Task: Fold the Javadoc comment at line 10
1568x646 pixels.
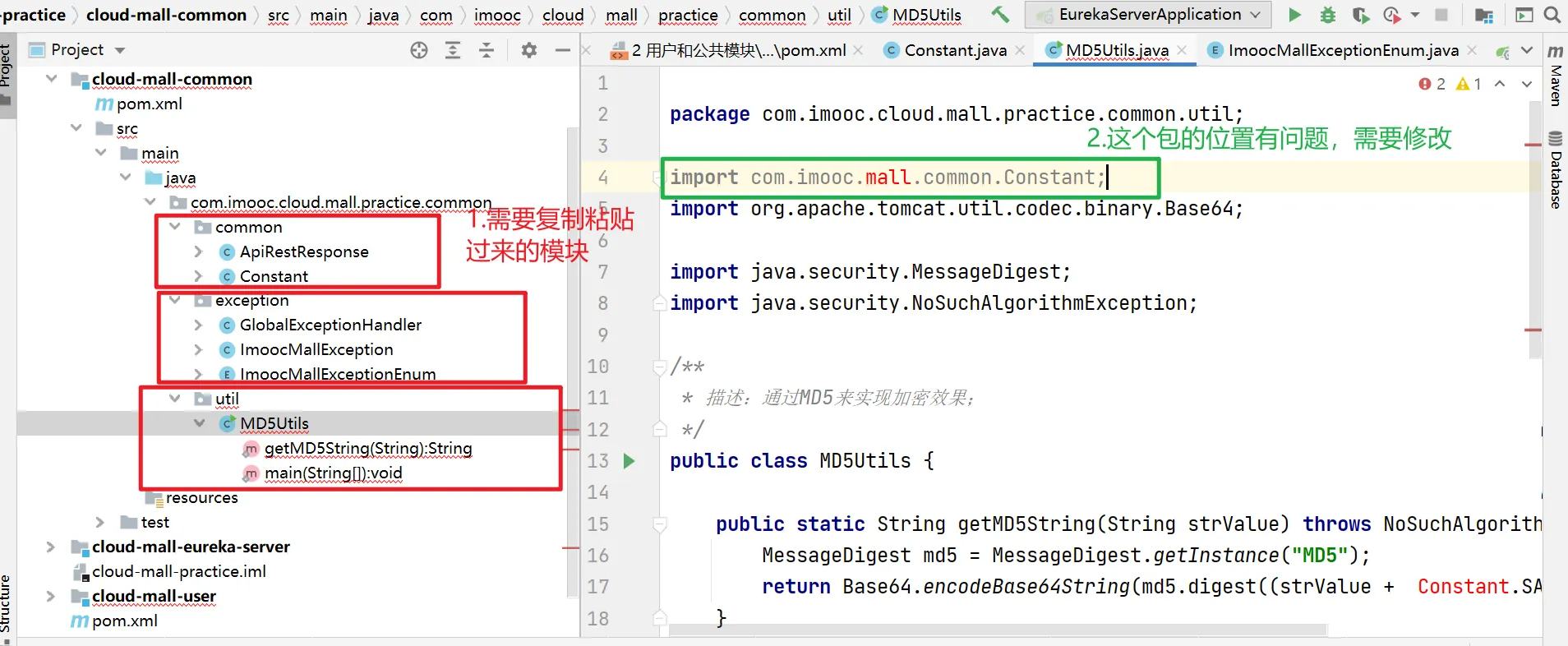Action: 659,367
